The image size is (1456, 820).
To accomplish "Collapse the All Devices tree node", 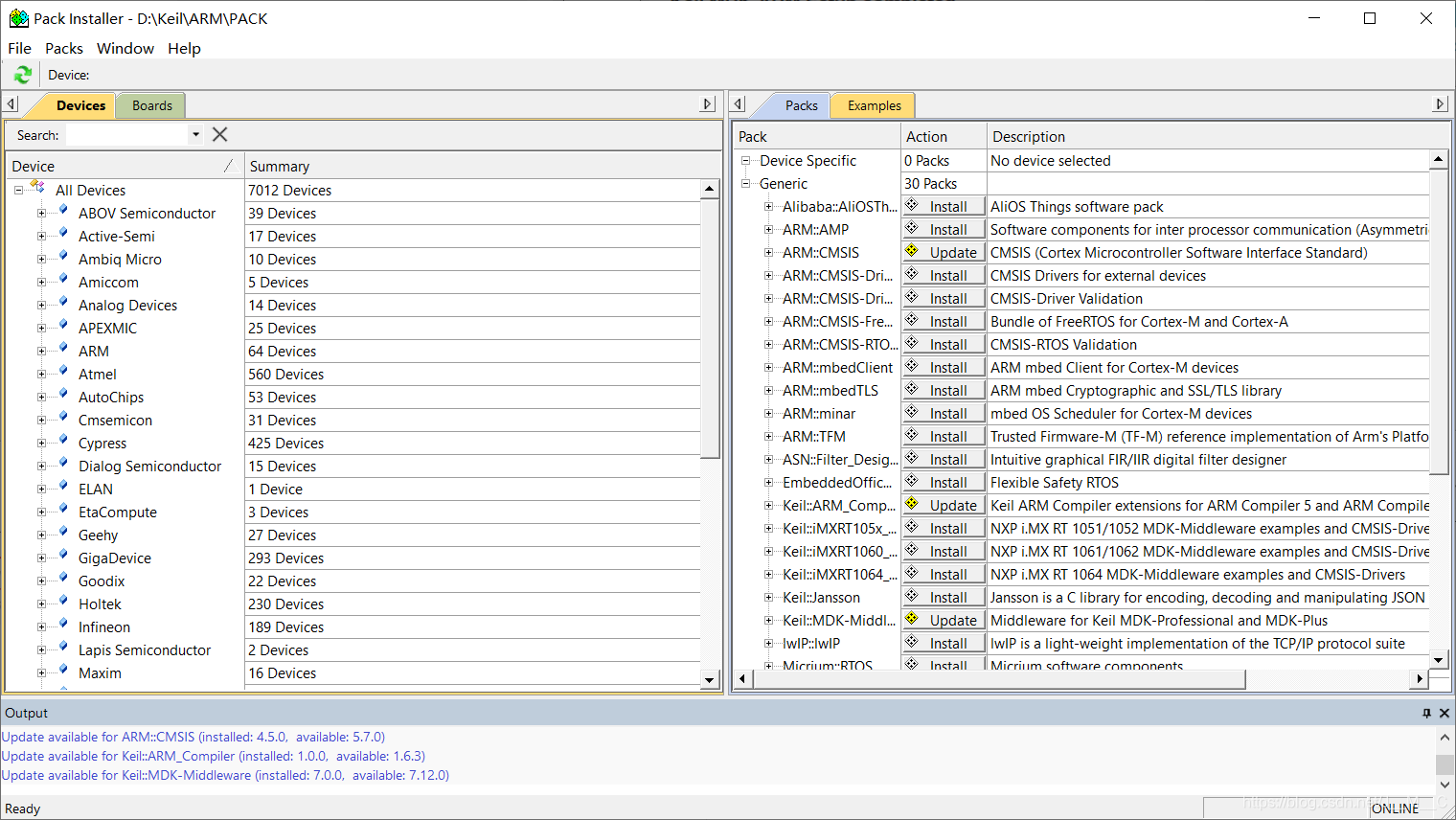I will click(x=18, y=191).
